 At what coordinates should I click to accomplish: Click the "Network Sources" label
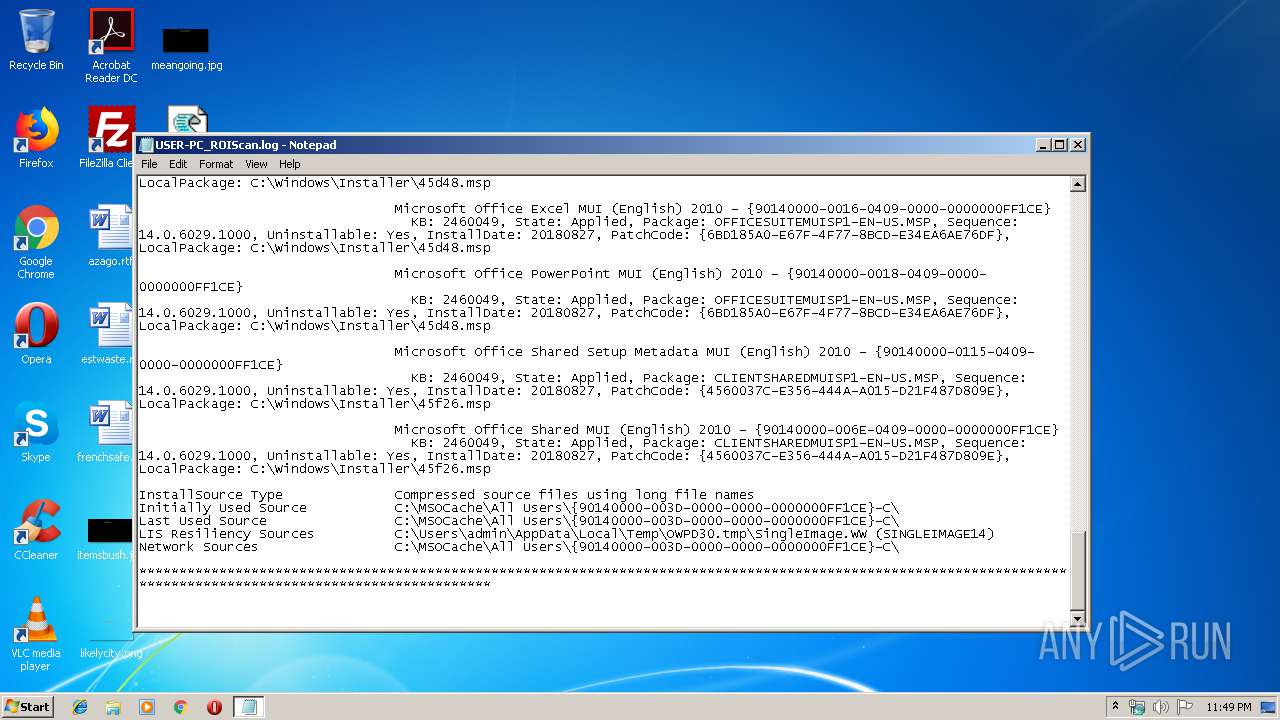click(199, 547)
